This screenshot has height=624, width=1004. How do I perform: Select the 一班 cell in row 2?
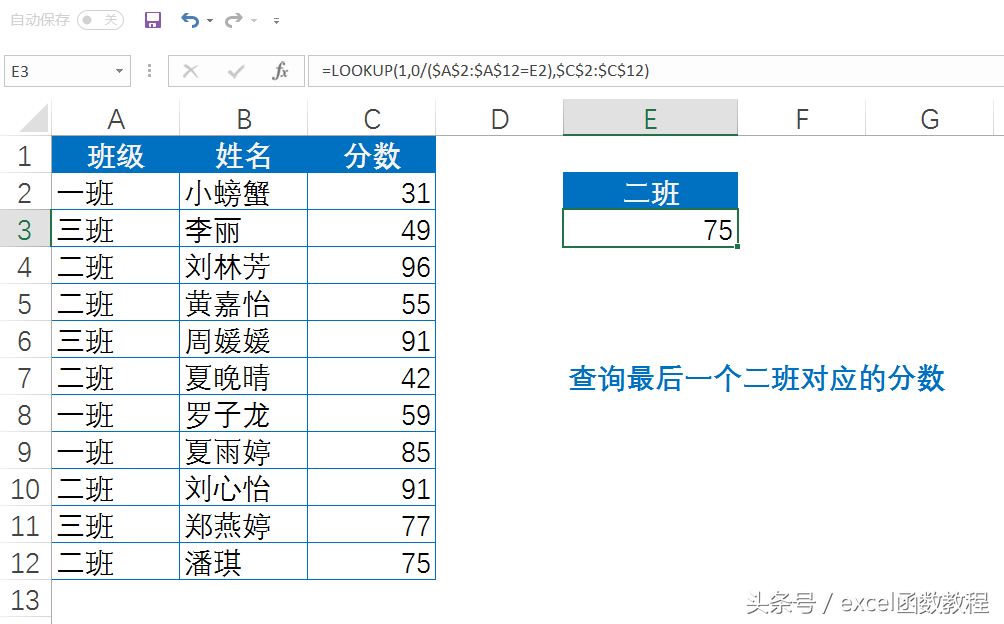pyautogui.click(x=116, y=192)
